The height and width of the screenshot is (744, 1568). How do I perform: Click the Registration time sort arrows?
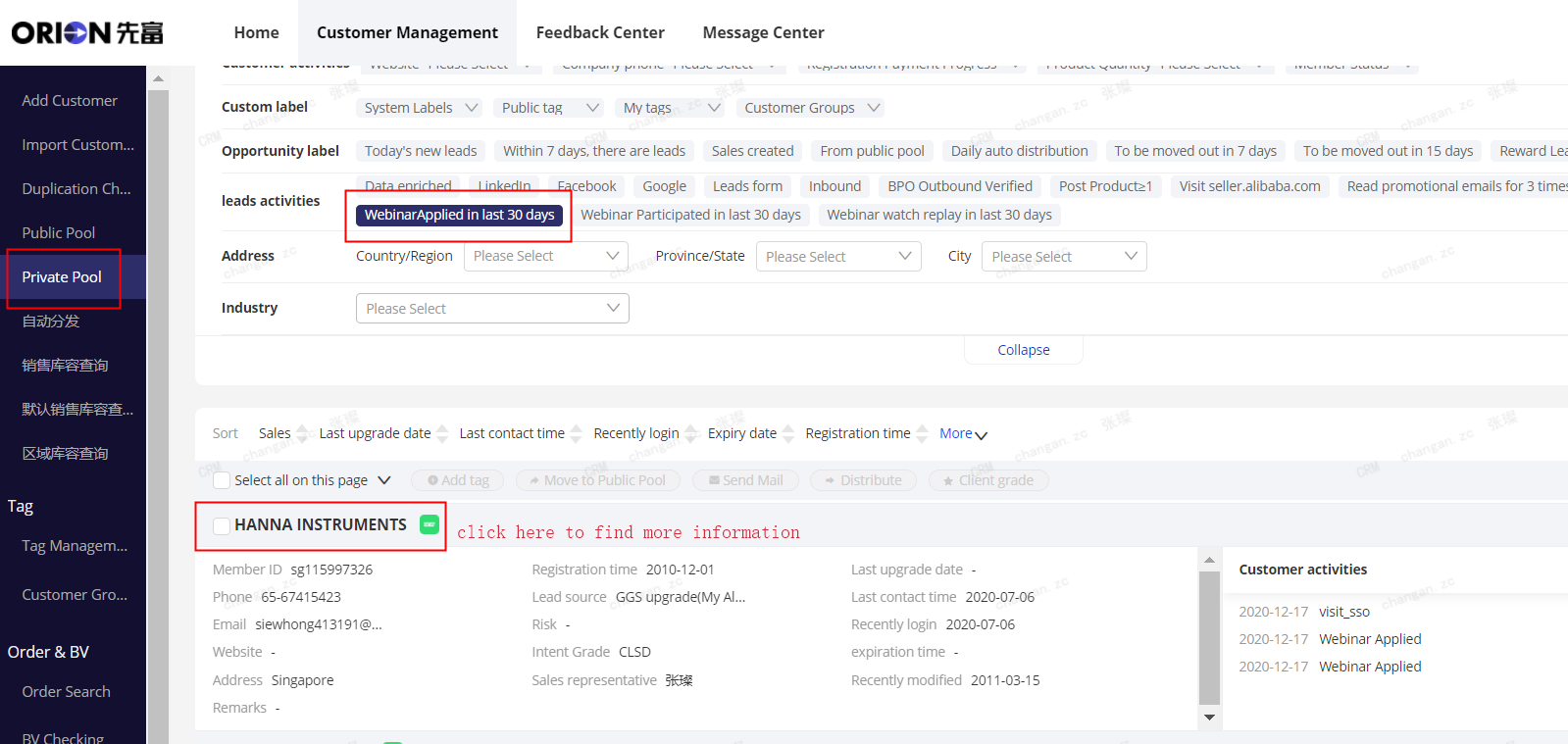click(x=922, y=433)
